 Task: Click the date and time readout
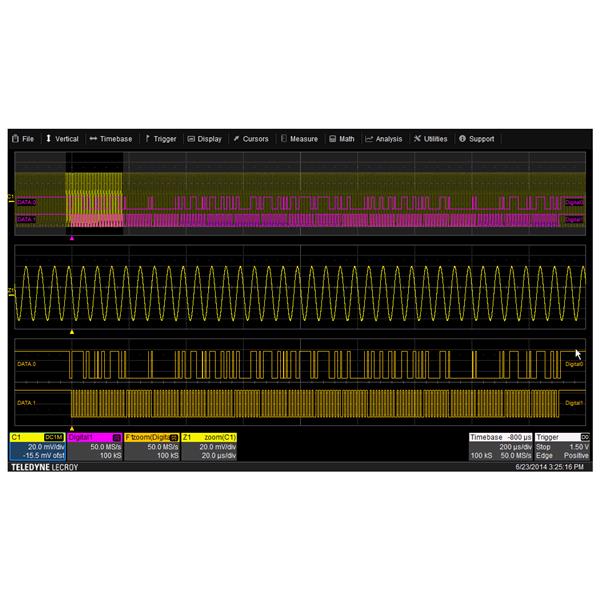(549, 467)
